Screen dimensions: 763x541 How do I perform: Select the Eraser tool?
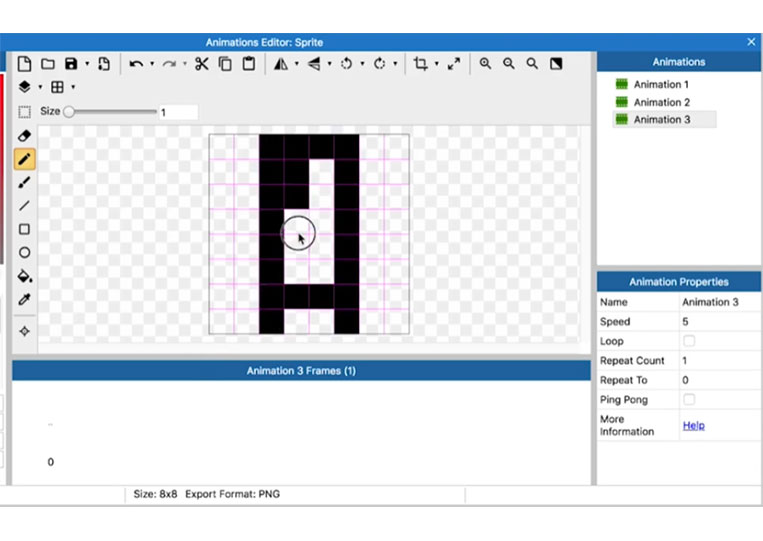[x=24, y=136]
